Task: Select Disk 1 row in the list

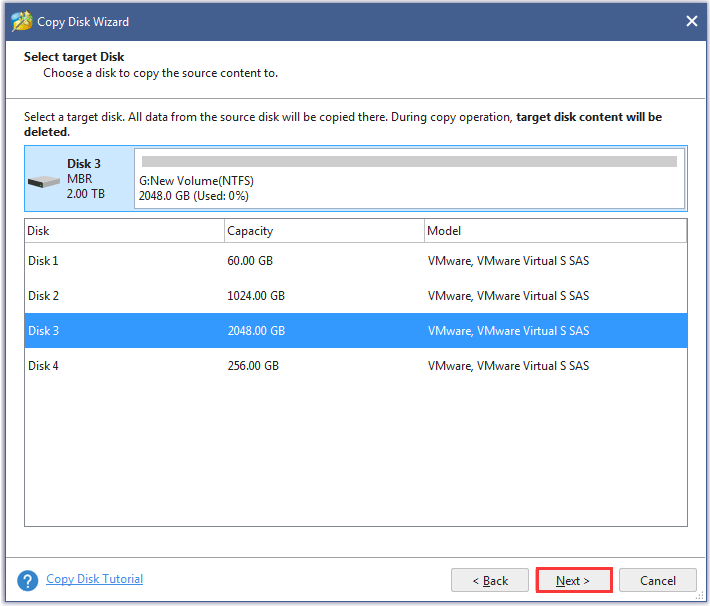Action: [356, 260]
